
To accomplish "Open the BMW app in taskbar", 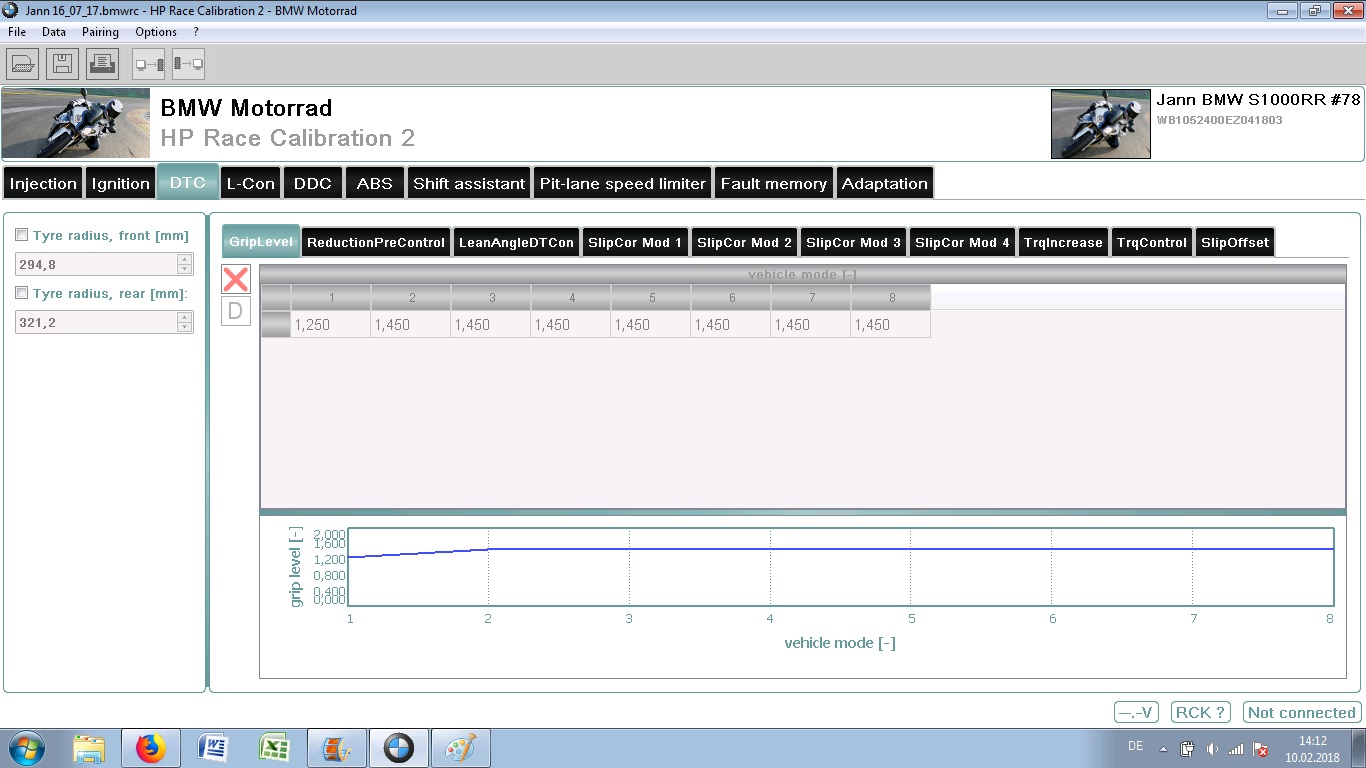I will click(398, 748).
